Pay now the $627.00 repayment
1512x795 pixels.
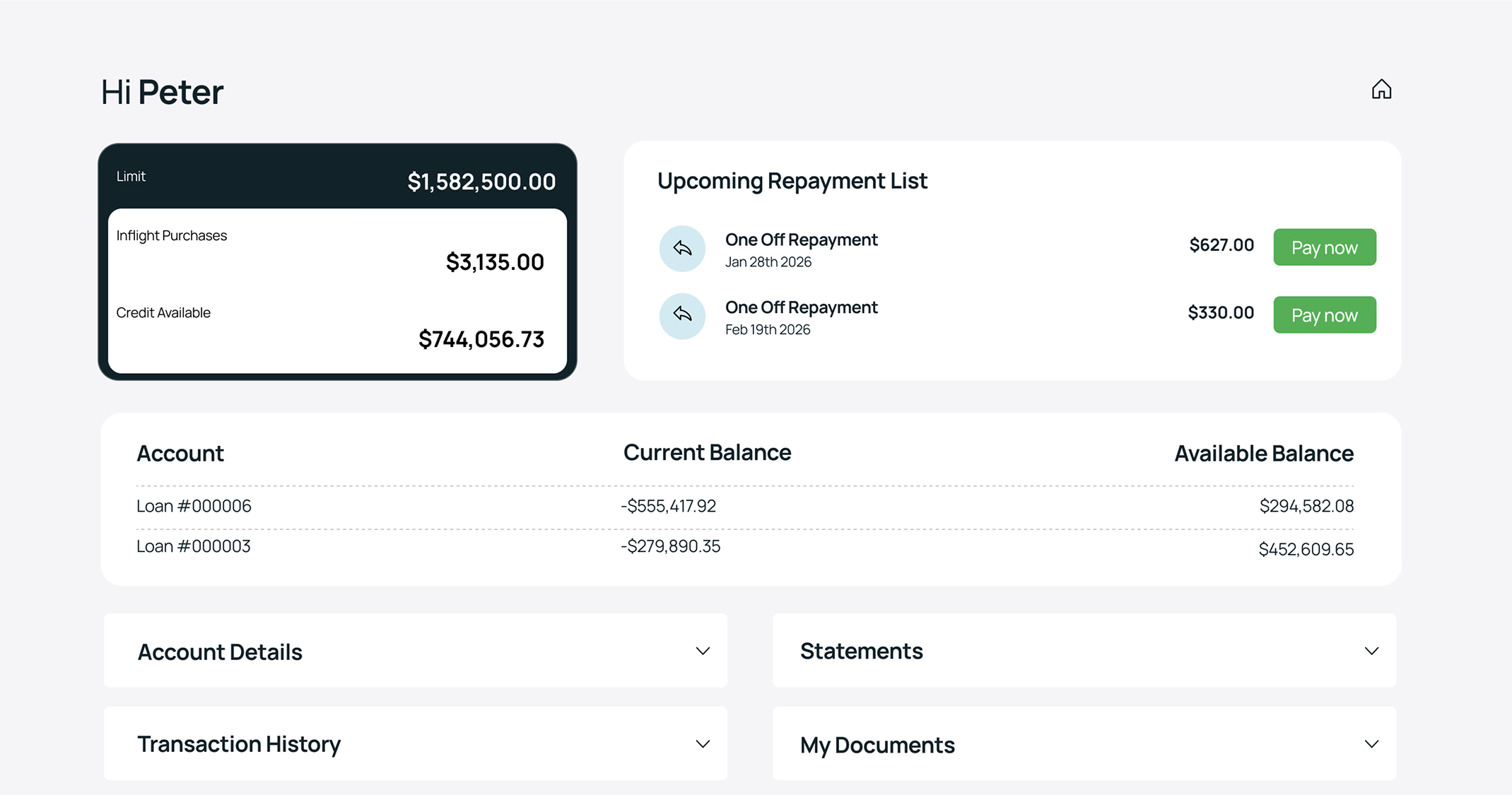tap(1324, 247)
